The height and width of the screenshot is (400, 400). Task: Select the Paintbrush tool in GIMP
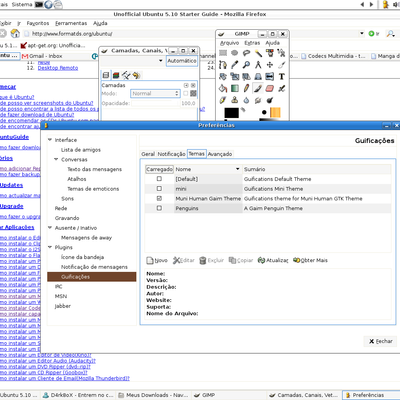258,88
